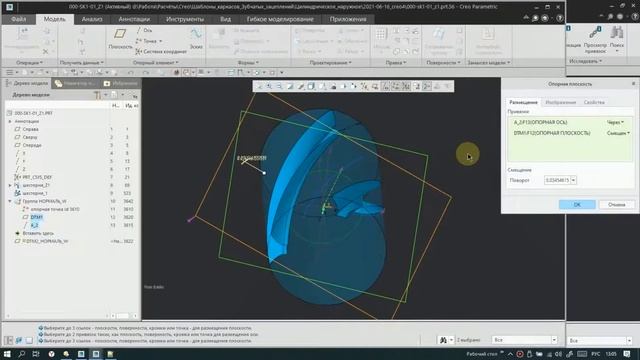Open the Формы group dropdown

[x=248, y=62]
